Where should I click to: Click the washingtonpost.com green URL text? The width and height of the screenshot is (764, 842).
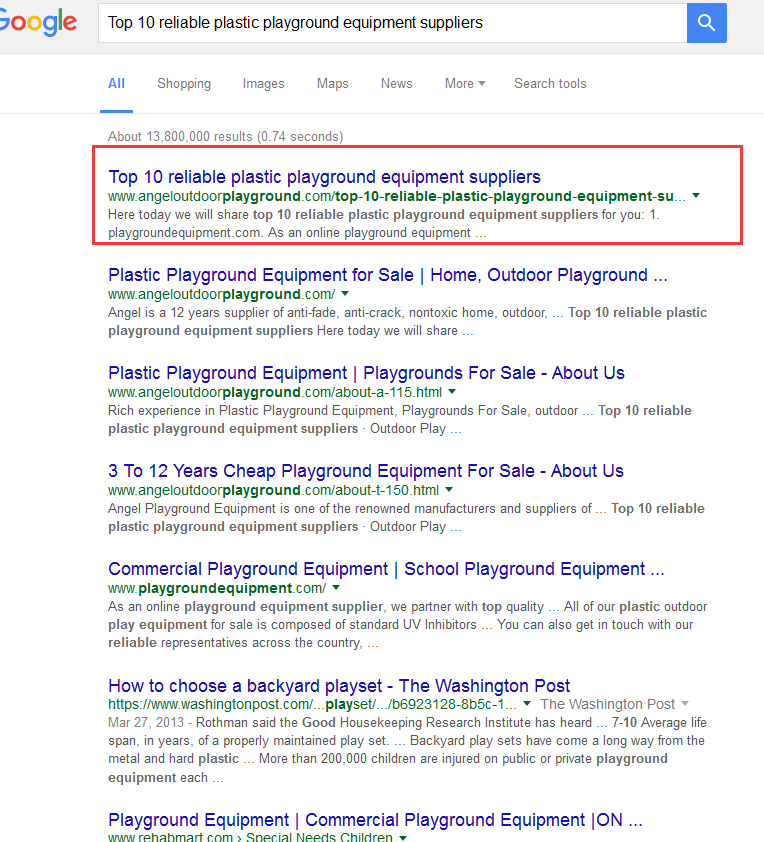point(312,704)
